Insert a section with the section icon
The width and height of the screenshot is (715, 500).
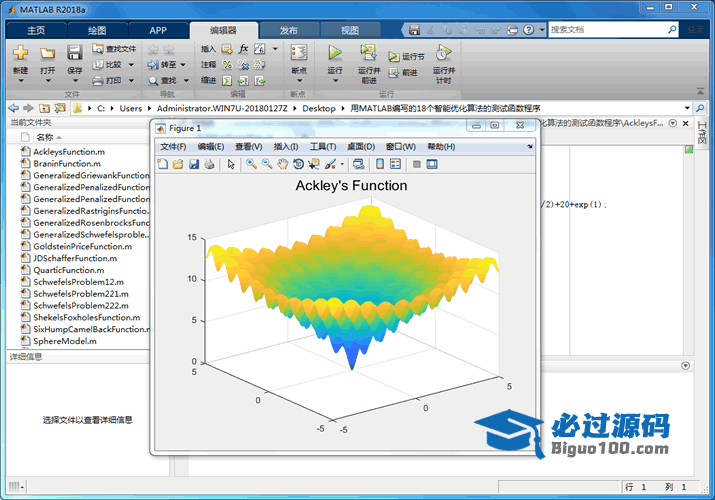click(227, 49)
